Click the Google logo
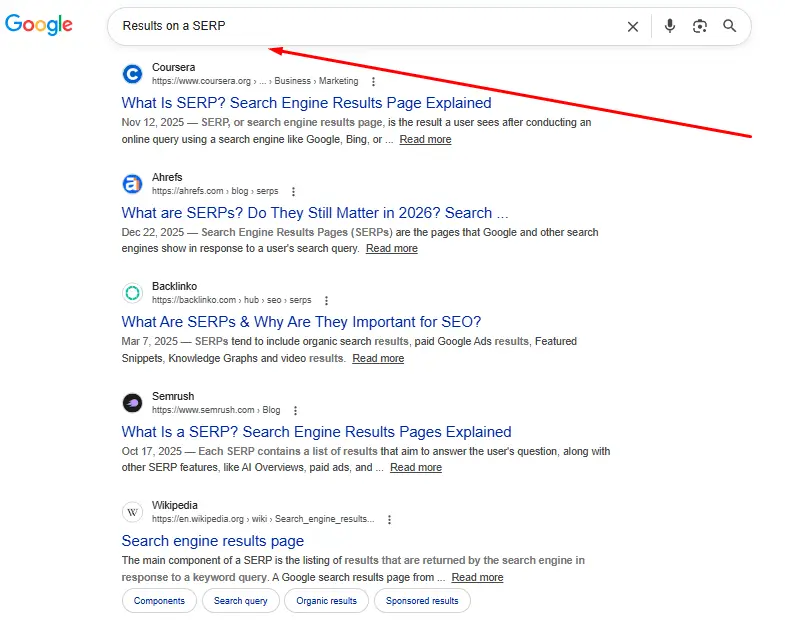Image resolution: width=785 pixels, height=620 pixels. point(39,25)
